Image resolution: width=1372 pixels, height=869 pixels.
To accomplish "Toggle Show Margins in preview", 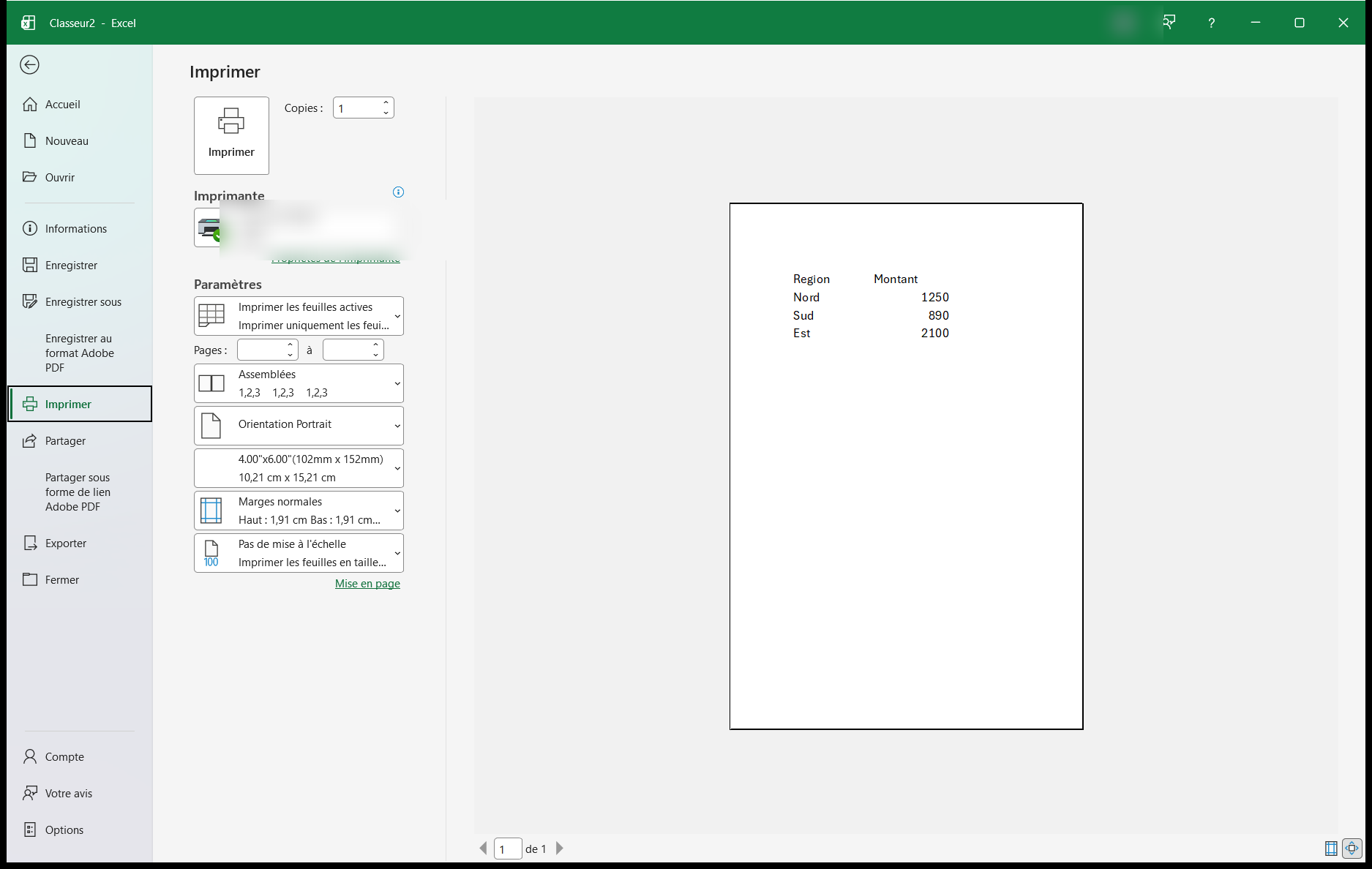I will [x=1331, y=849].
